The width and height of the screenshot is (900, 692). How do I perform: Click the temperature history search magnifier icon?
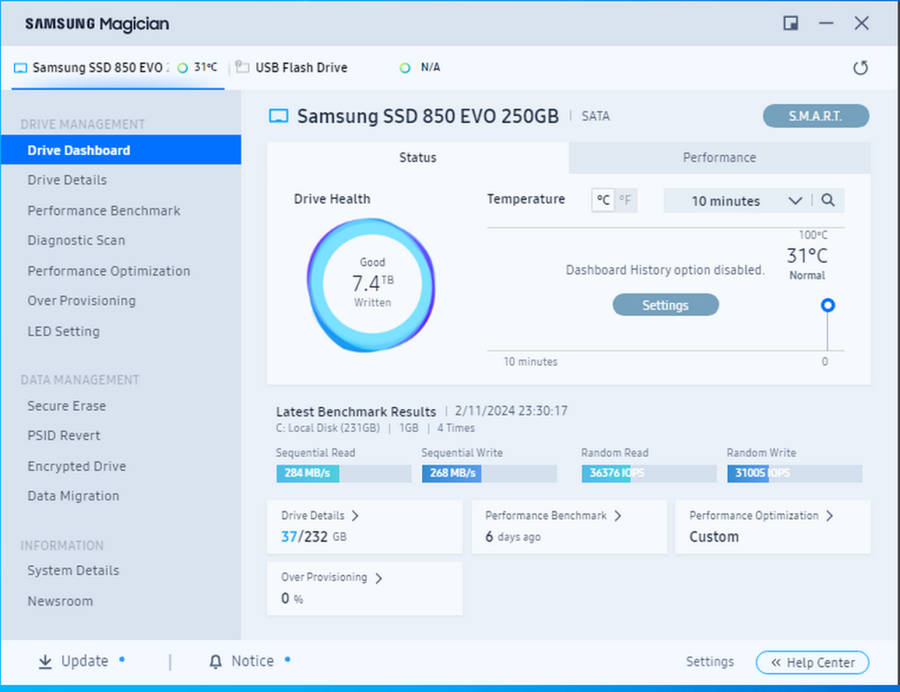coord(828,201)
